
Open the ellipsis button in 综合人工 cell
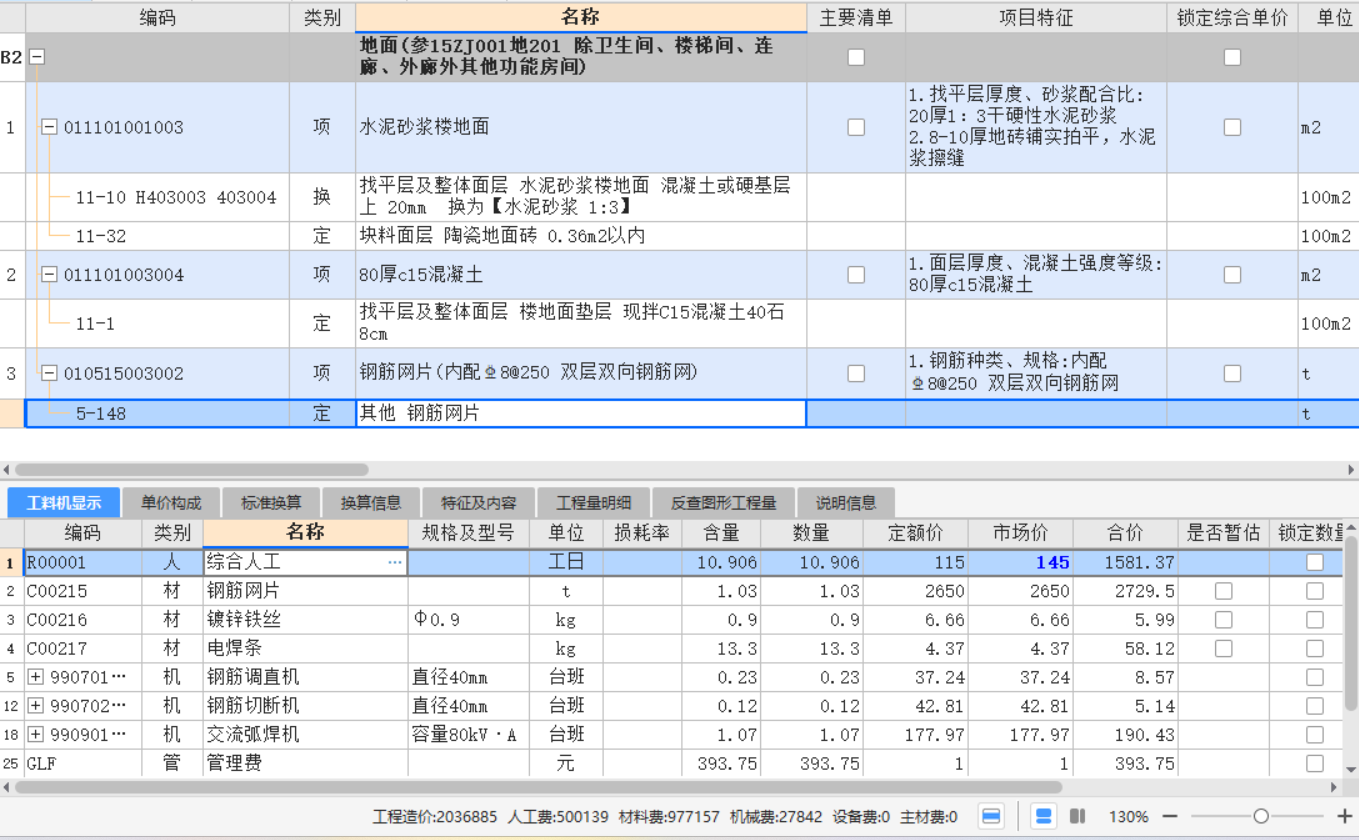395,563
